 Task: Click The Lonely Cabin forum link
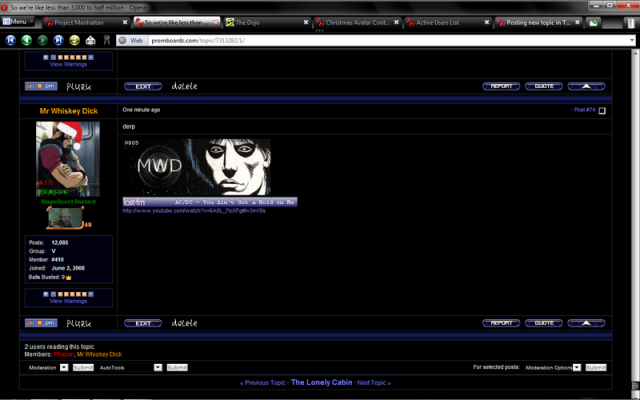321,383
